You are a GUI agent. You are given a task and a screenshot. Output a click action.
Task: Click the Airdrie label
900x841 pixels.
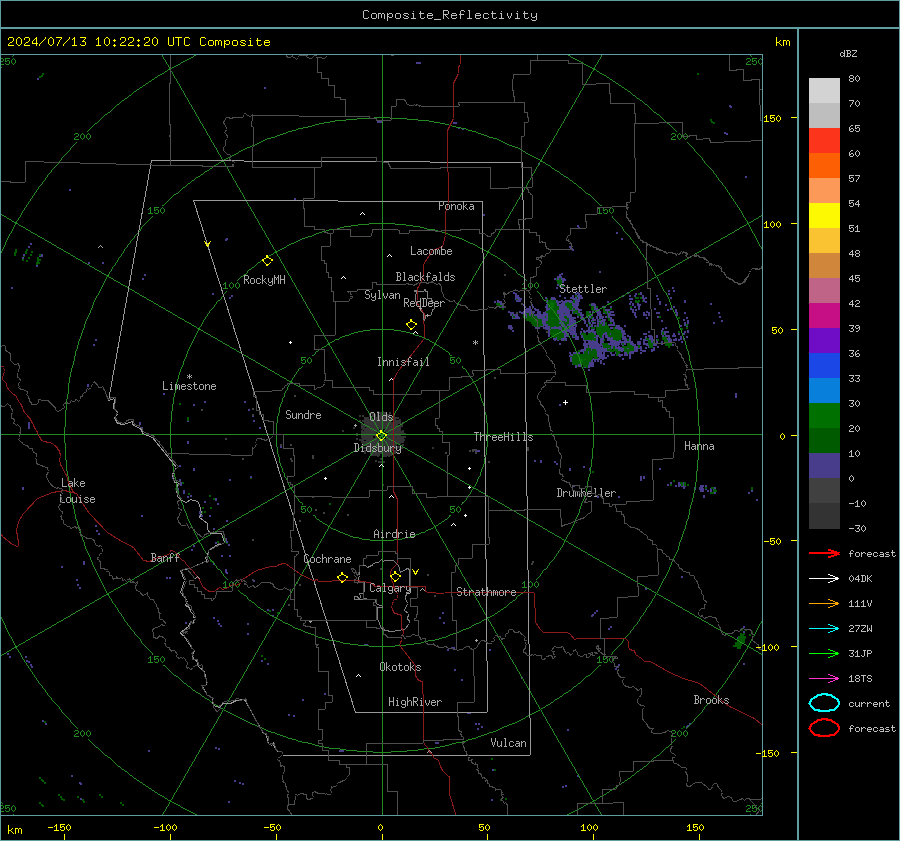(x=394, y=534)
